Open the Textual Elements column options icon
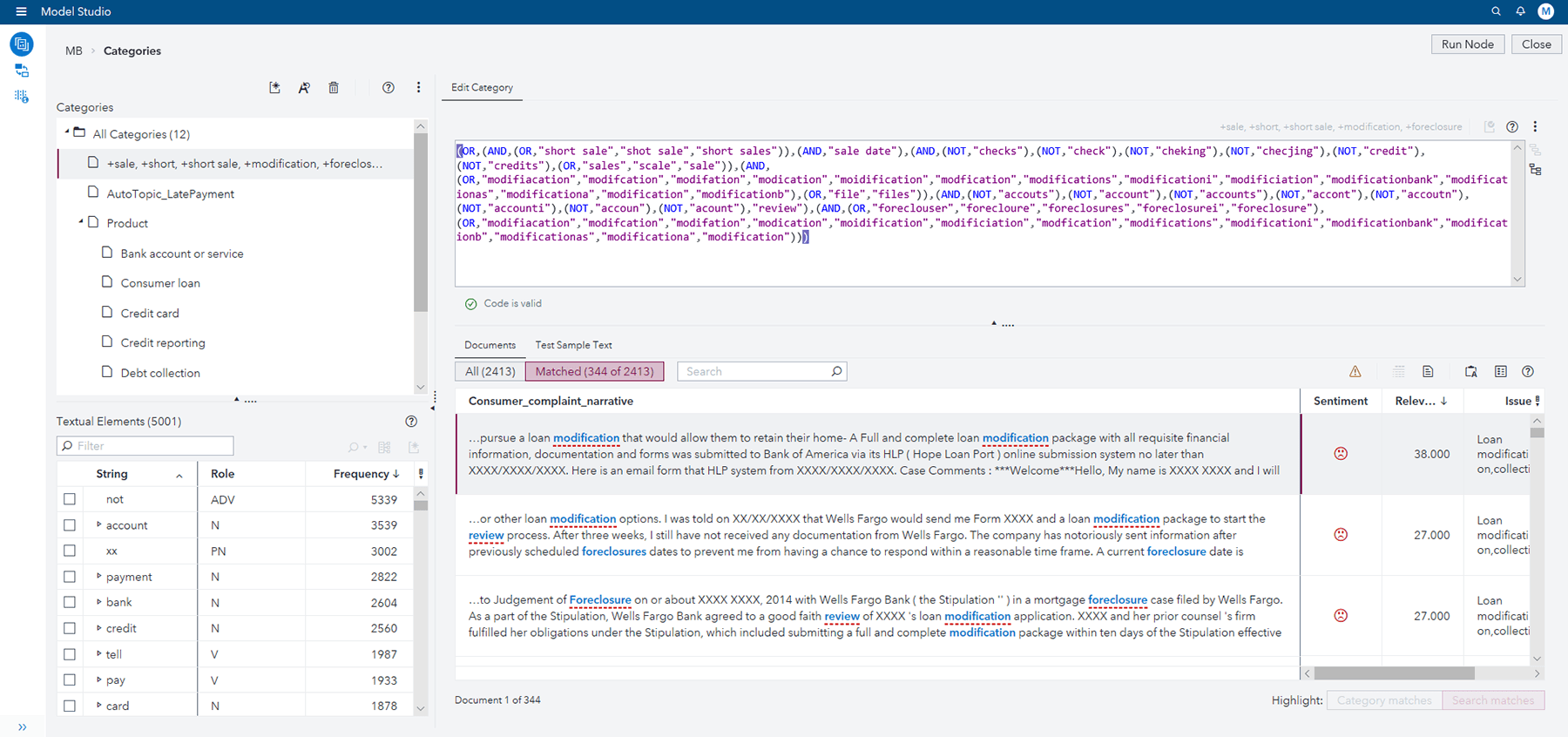The image size is (1568, 737). [x=421, y=474]
